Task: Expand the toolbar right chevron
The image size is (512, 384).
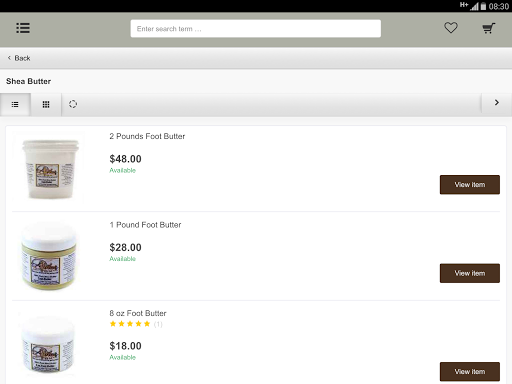Action: coord(497,103)
